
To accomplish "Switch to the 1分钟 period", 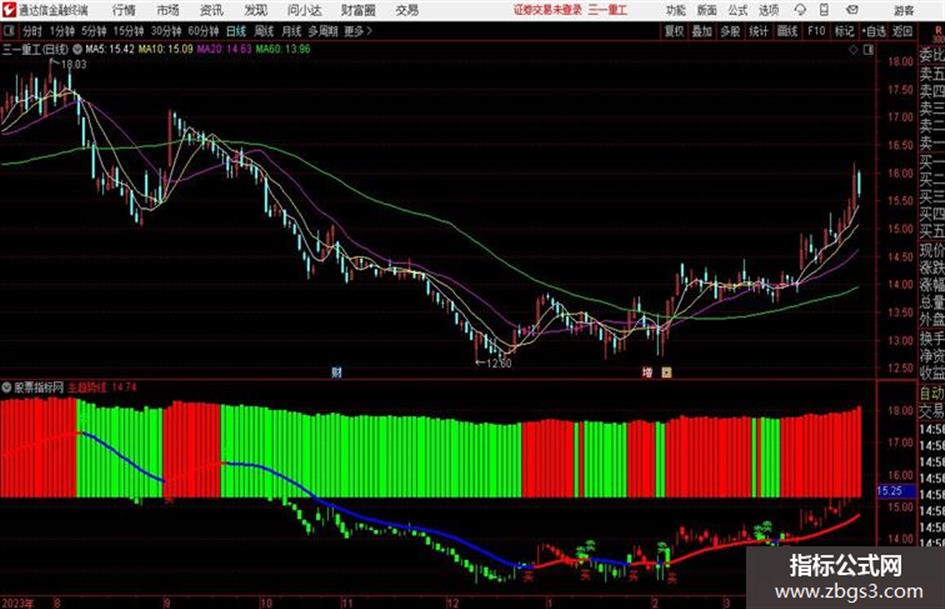I will [62, 31].
